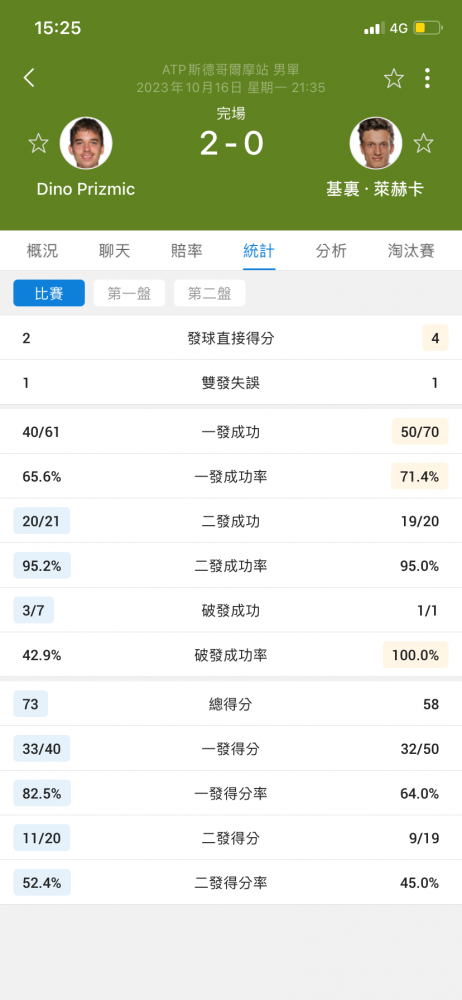This screenshot has width=462, height=1000.
Task: Switch to the 聊天 tab
Action: (x=115, y=251)
